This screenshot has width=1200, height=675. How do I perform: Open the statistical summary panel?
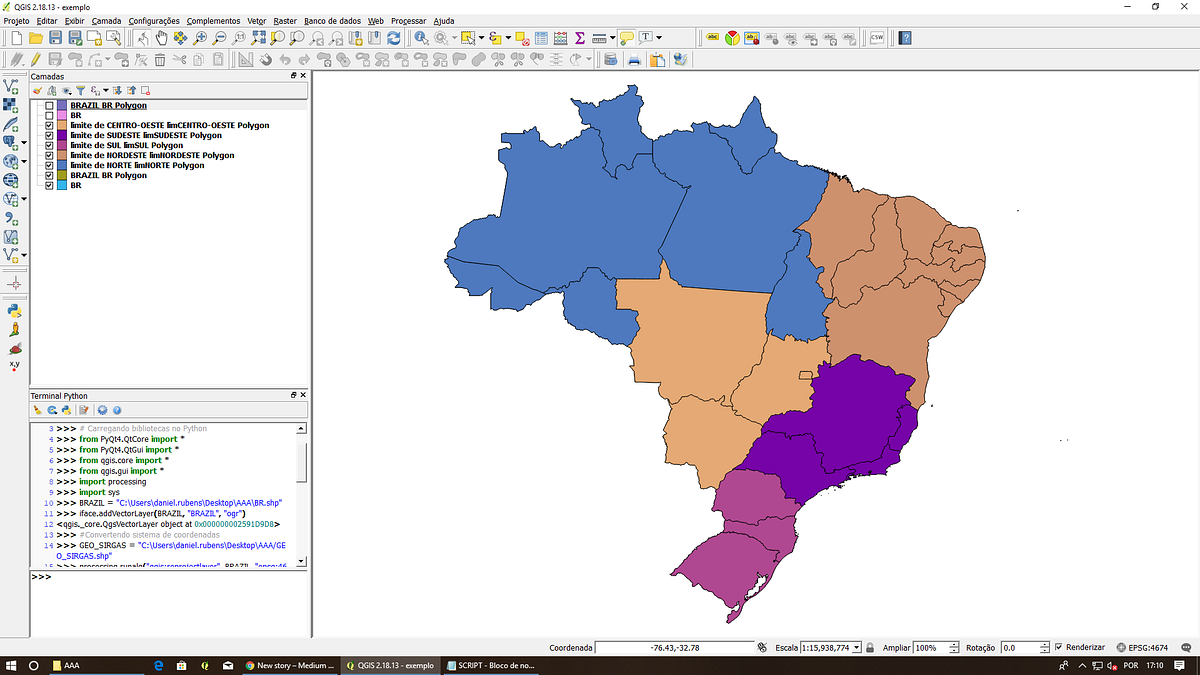[x=578, y=38]
